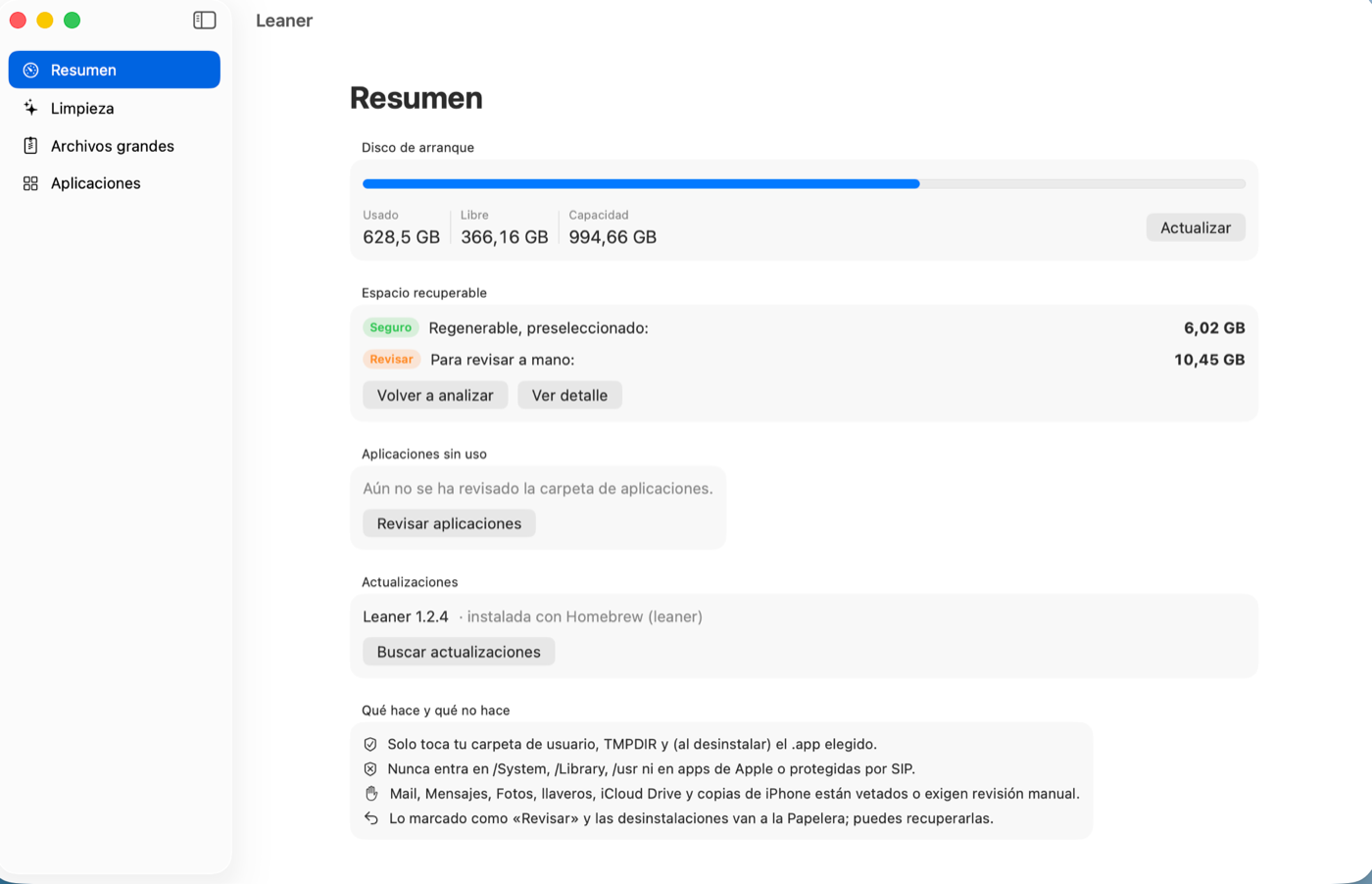Click the 994,66 GB capacity value
This screenshot has width=1372, height=884.
[612, 237]
